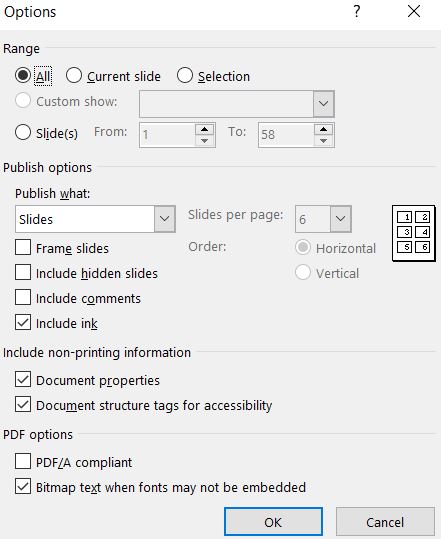Click the Cancel button

385,522
